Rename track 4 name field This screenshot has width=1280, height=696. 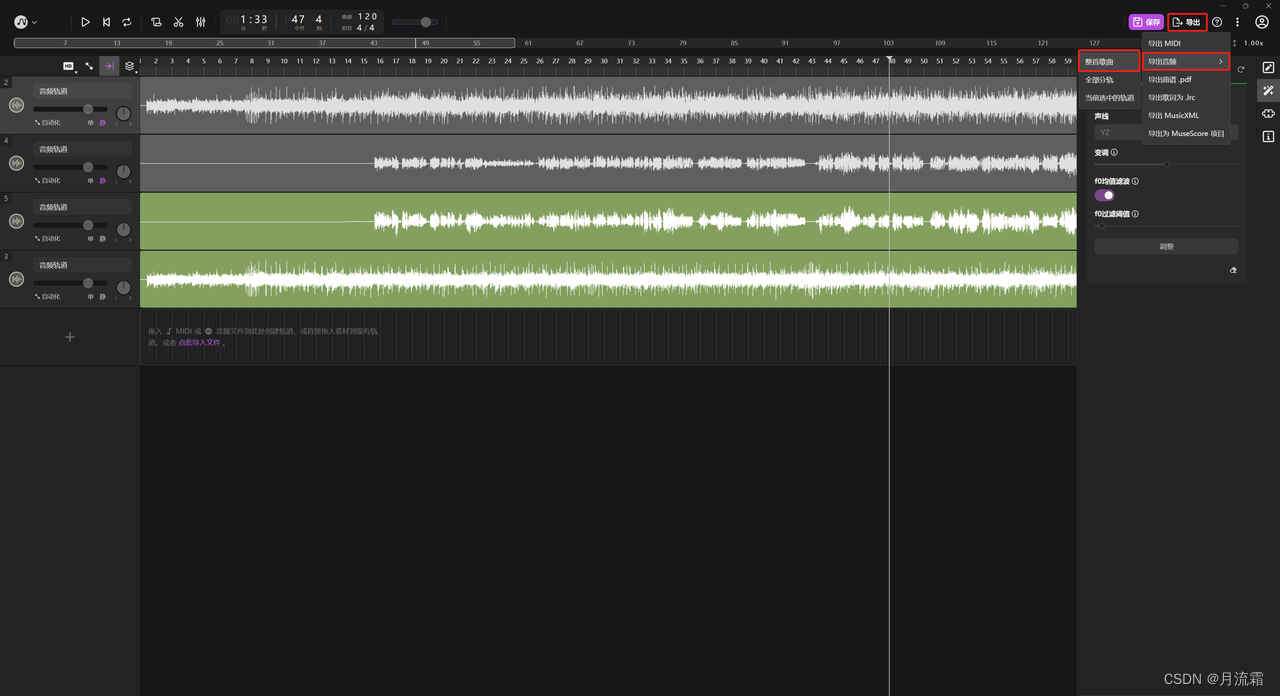[82, 149]
